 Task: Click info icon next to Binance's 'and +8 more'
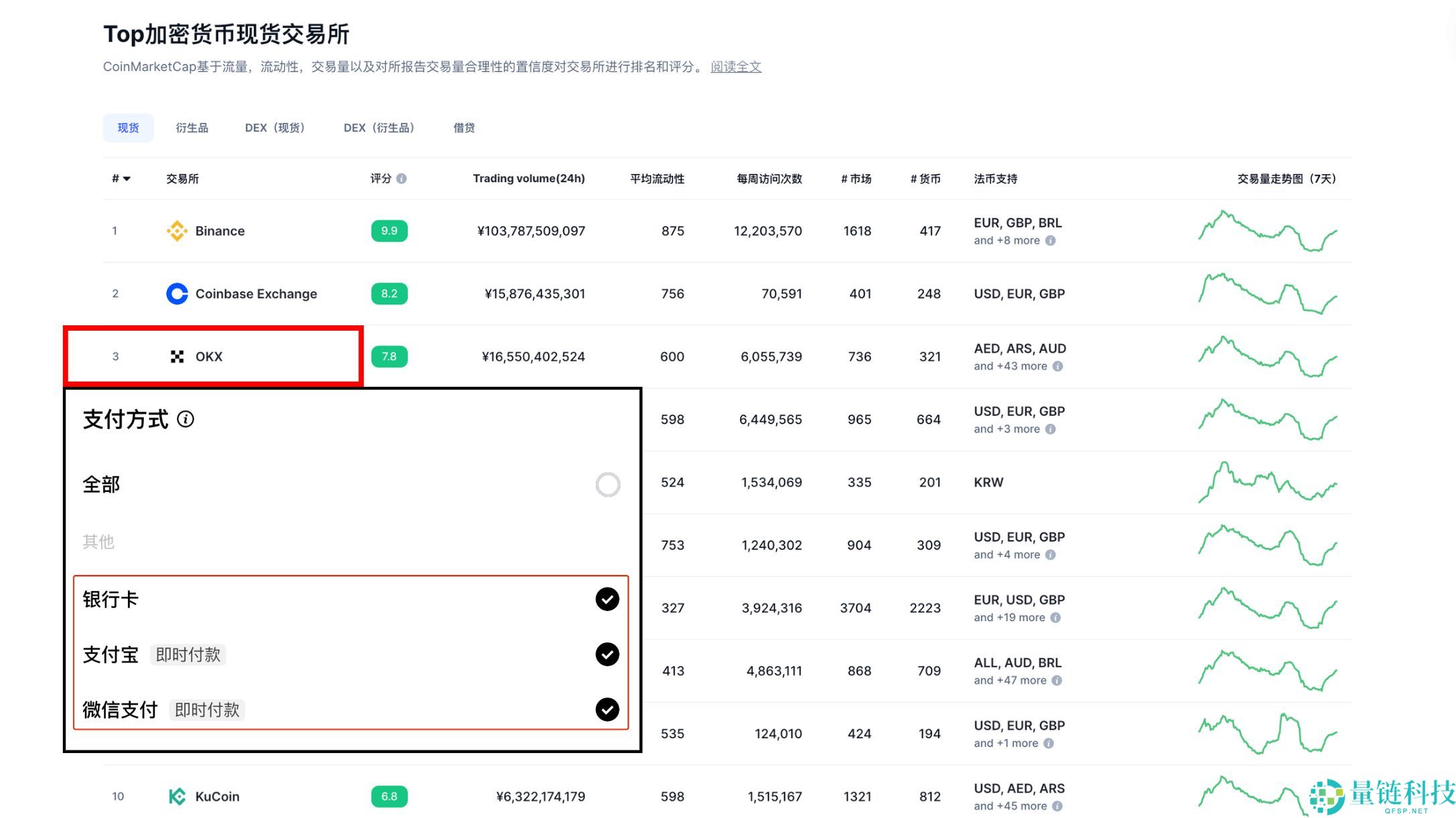[x=1051, y=241]
